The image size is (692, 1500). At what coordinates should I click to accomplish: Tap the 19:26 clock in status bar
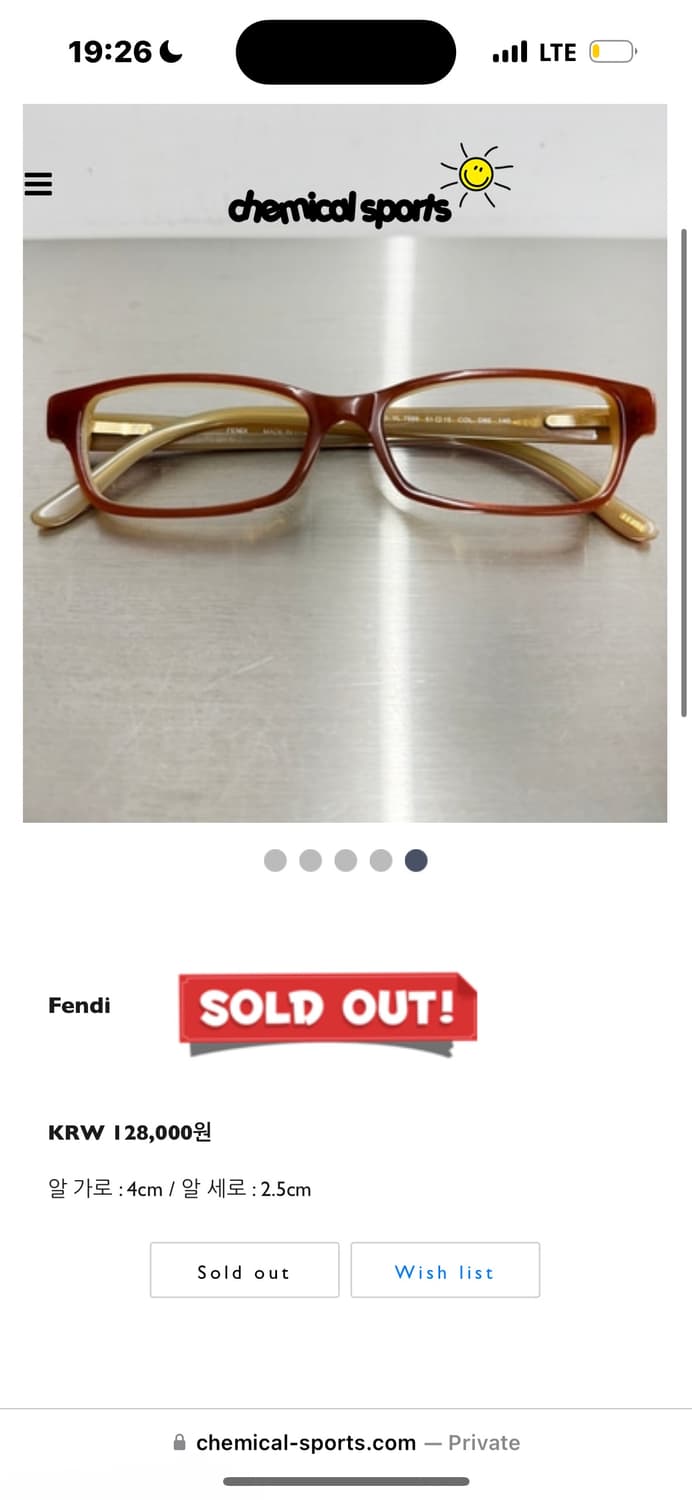pyautogui.click(x=109, y=52)
